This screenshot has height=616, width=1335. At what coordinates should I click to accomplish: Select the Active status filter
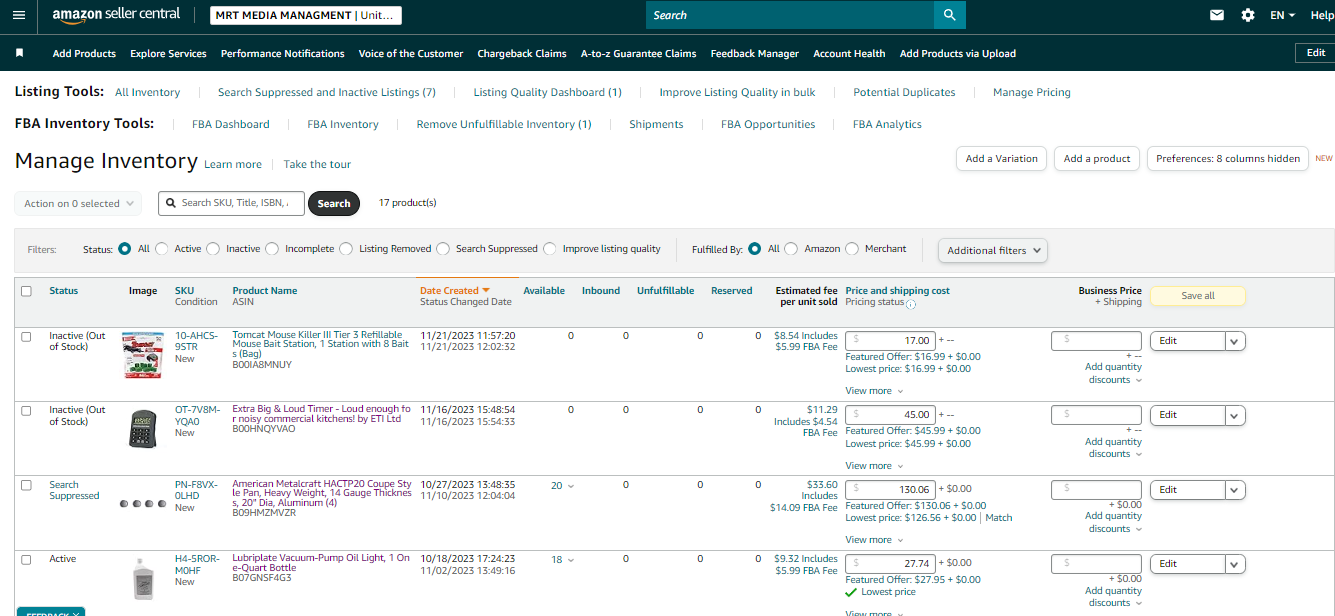point(162,249)
